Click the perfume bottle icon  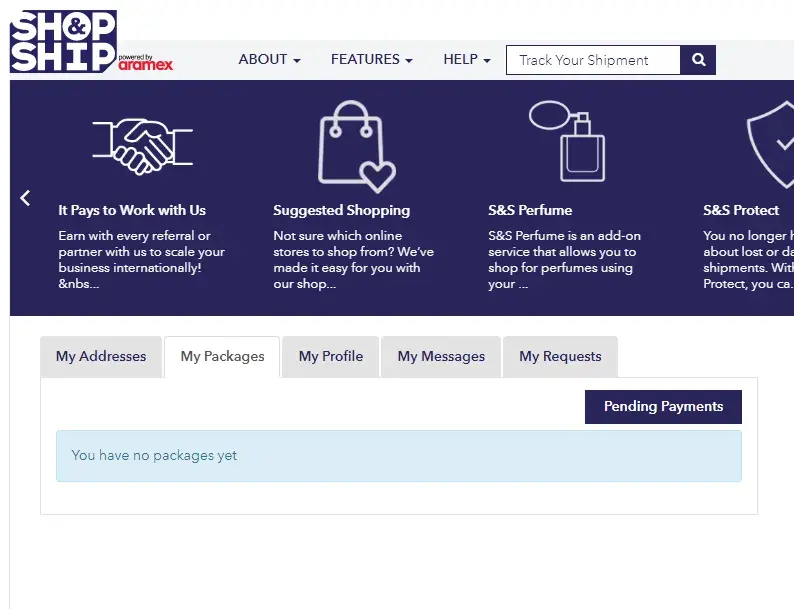567,141
